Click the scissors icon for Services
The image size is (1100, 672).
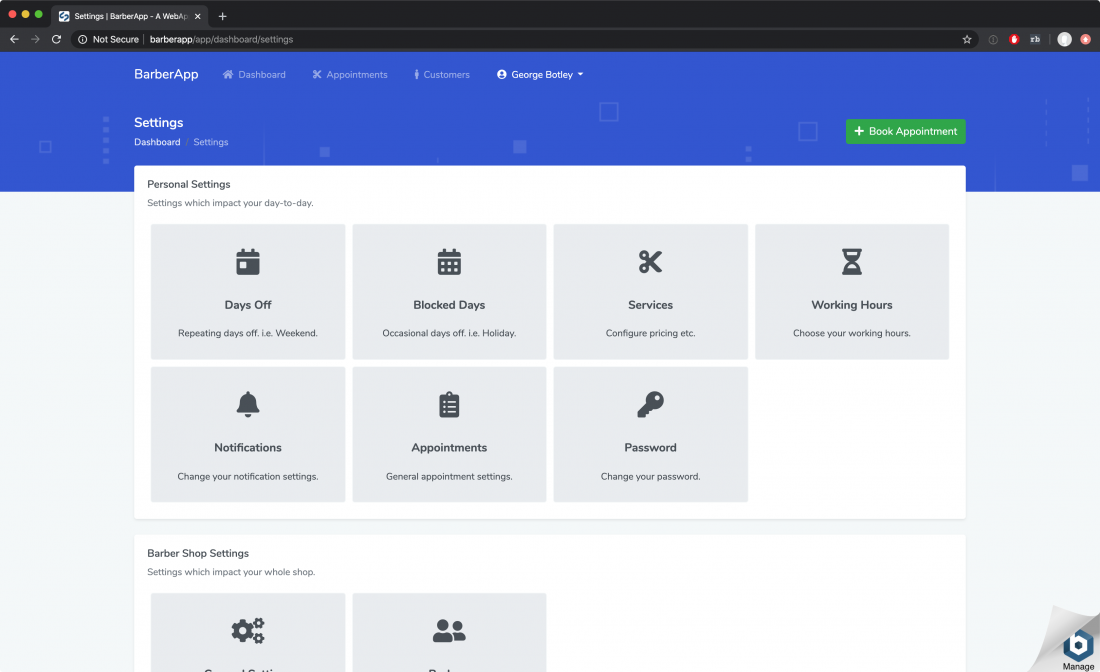650,261
